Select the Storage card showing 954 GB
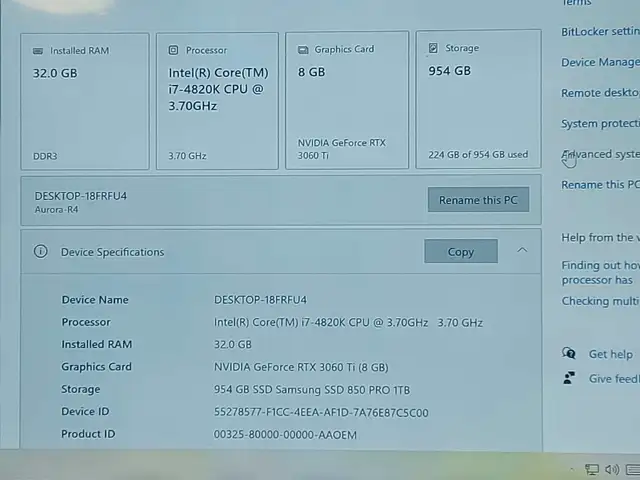Screen dimensions: 640x480 point(478,100)
